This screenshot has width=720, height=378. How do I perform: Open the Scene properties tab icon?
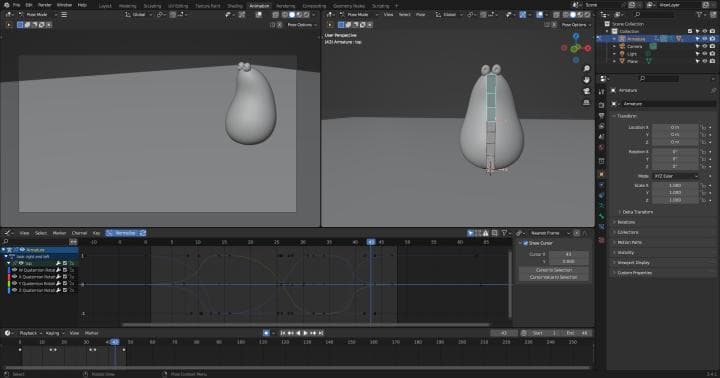tap(602, 137)
